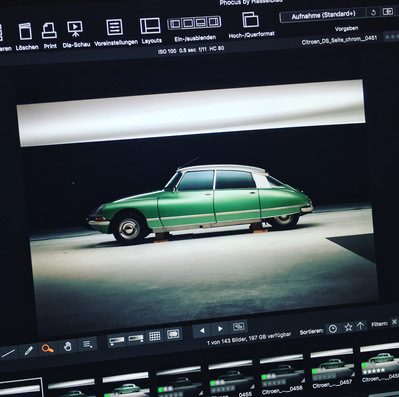Click the Löschen delete icon

25,32
